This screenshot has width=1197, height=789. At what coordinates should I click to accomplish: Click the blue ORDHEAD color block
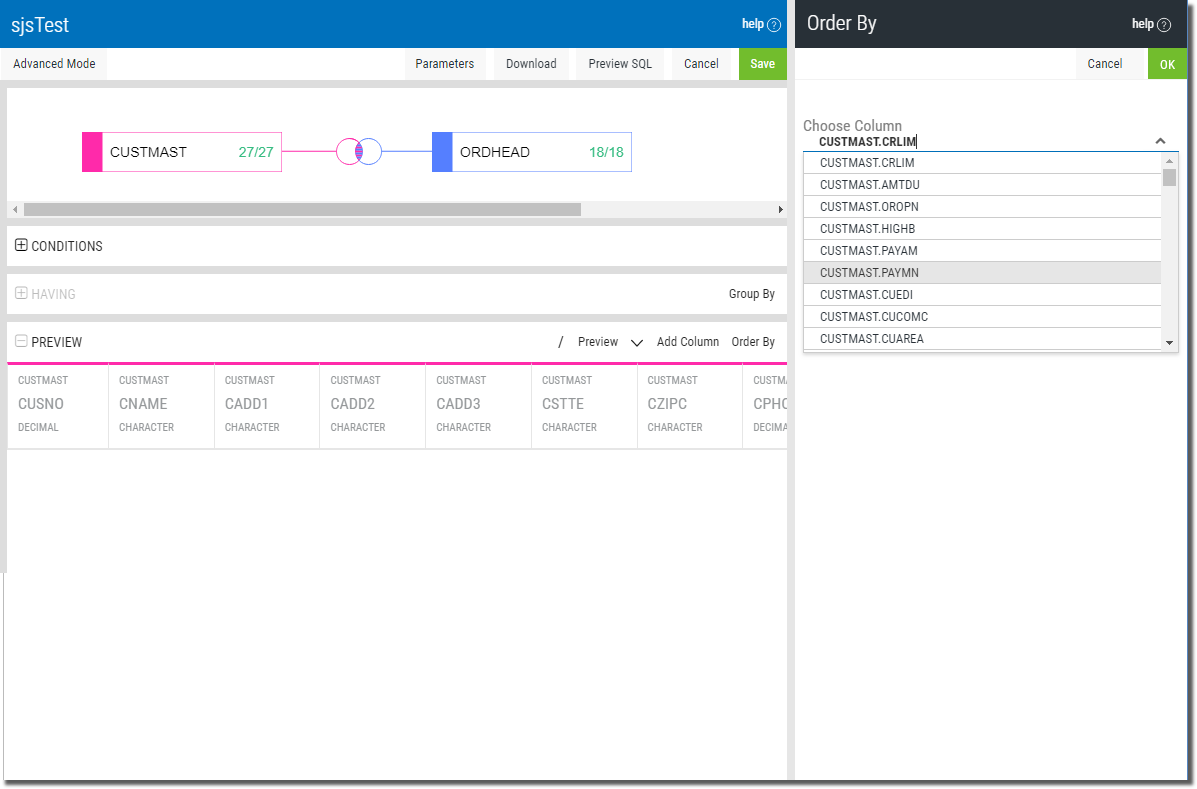pyautogui.click(x=442, y=152)
